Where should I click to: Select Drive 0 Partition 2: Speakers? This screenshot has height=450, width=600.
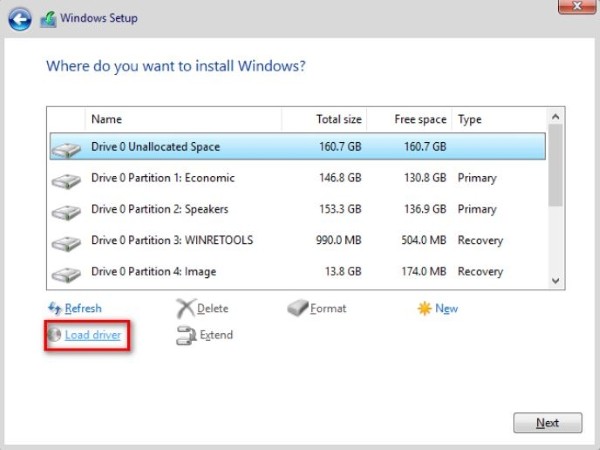click(160, 209)
